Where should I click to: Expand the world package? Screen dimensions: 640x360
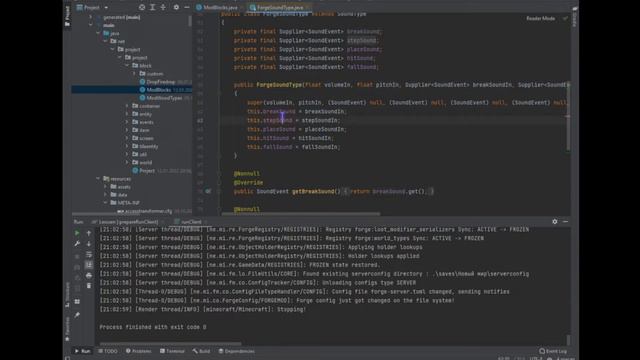coord(127,162)
